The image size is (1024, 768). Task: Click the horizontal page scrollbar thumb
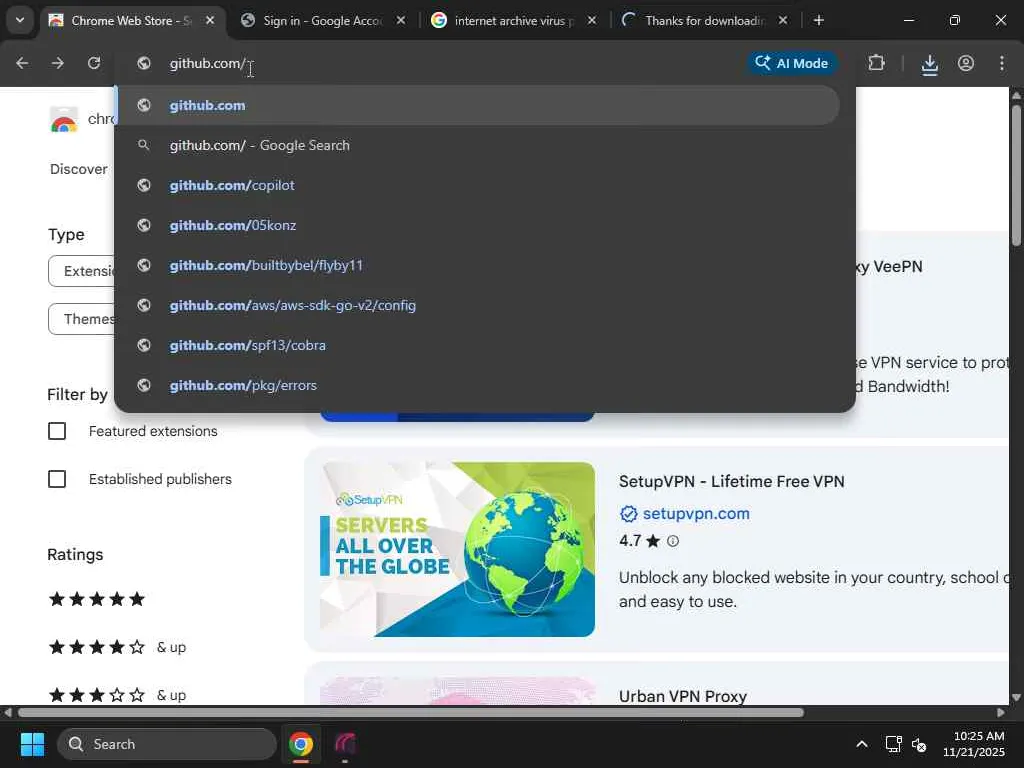click(411, 712)
